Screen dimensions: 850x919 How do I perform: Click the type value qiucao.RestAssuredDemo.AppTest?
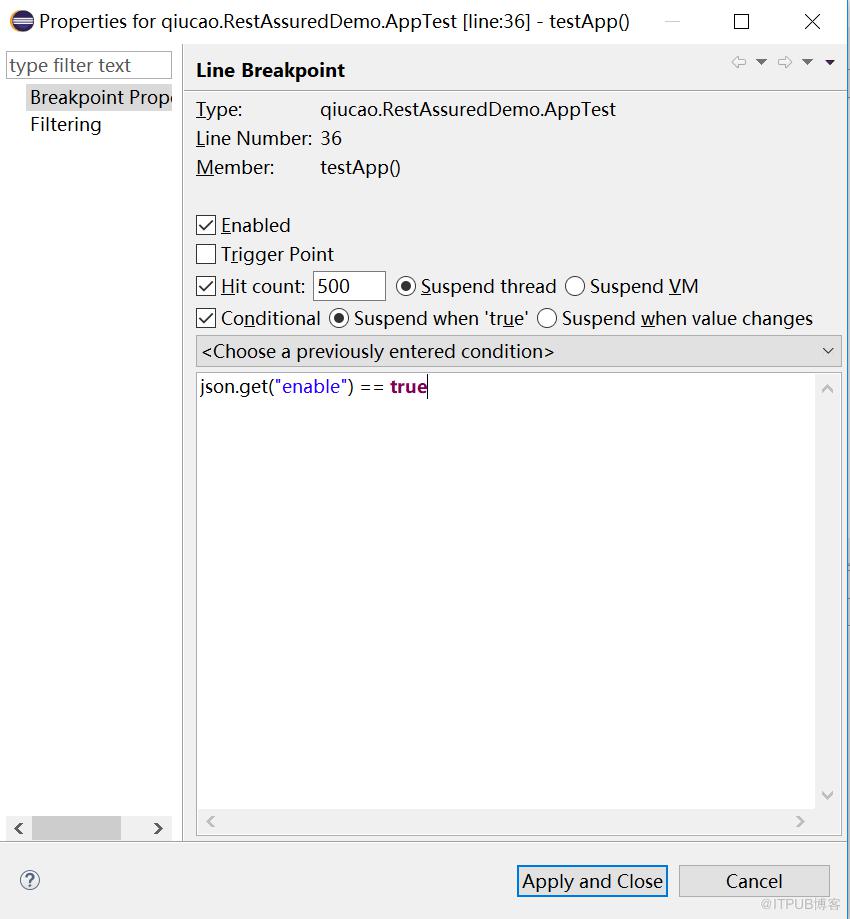(468, 110)
